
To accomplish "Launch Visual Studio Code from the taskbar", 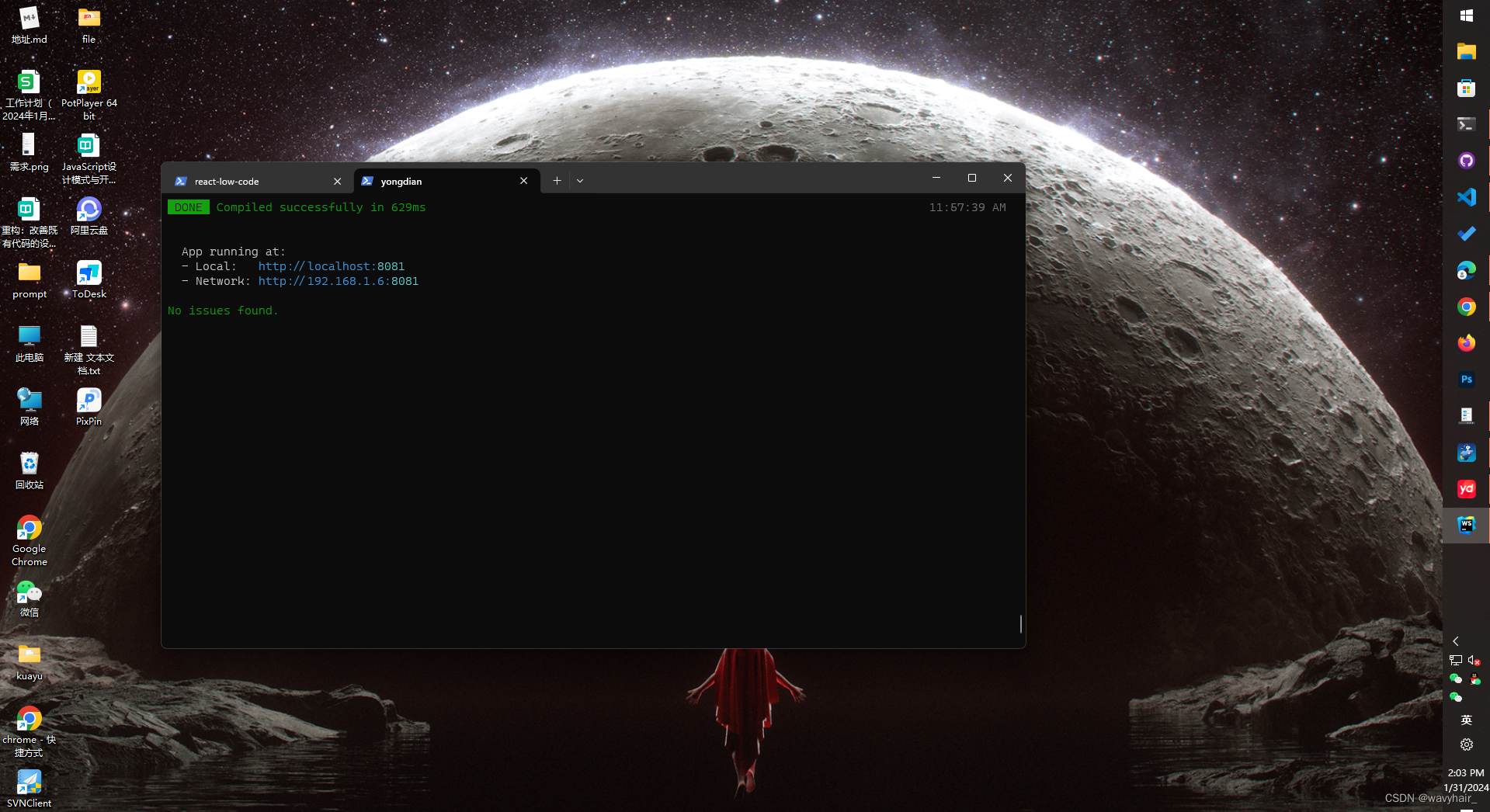I will [x=1466, y=197].
